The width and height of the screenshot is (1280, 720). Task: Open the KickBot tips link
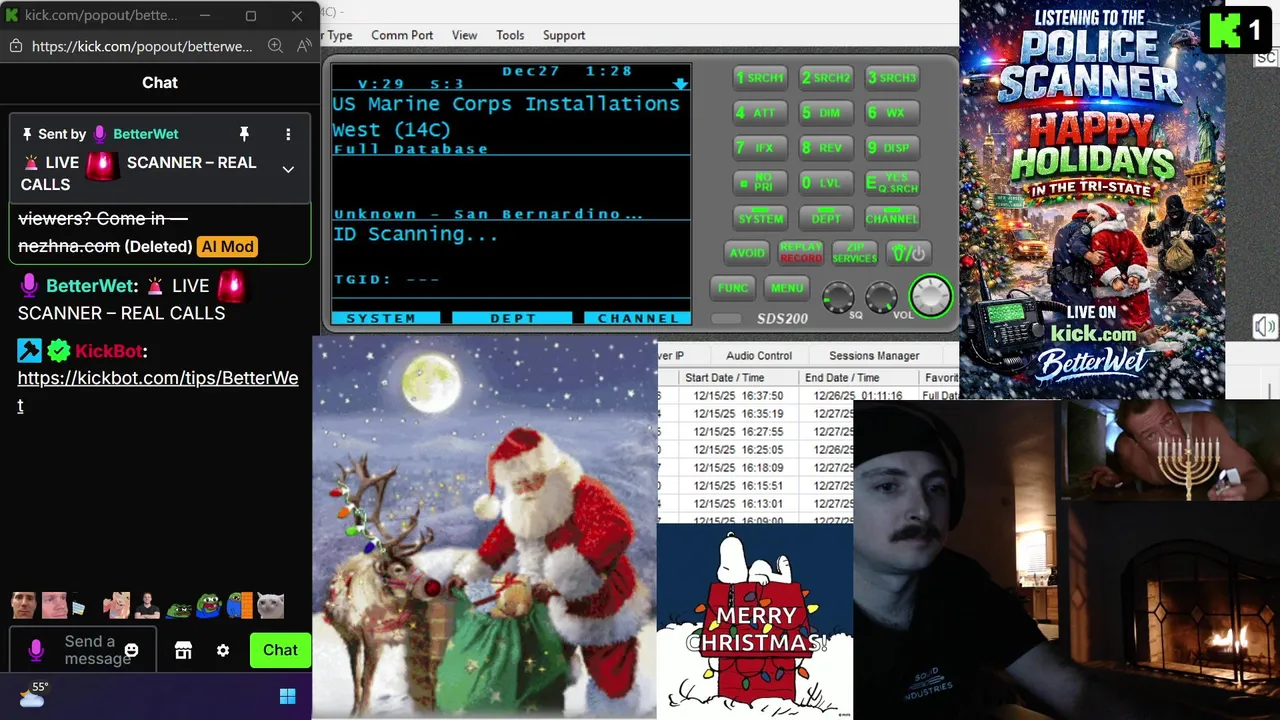click(158, 391)
